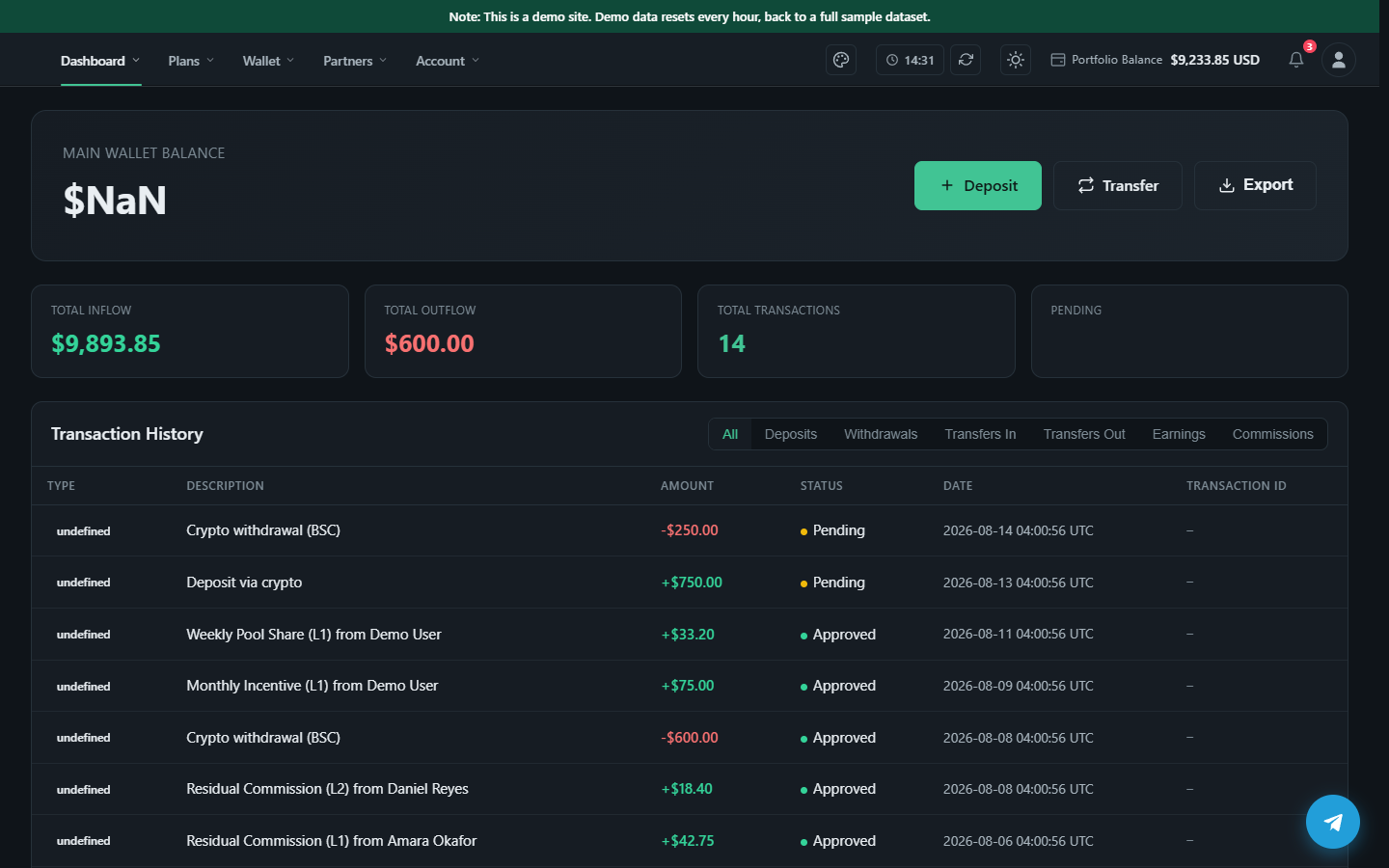Click the Pending summary card
1389x868 pixels.
[x=1189, y=331]
